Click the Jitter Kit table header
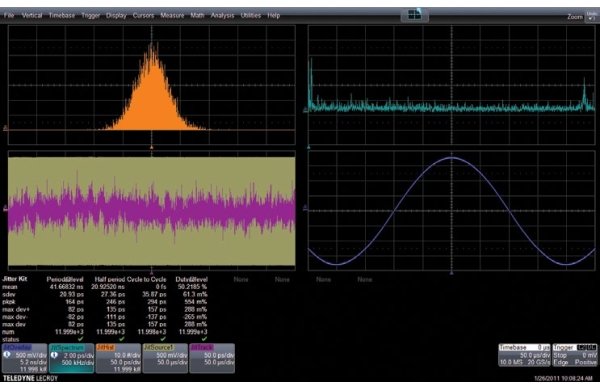600x390 pixels. point(15,279)
